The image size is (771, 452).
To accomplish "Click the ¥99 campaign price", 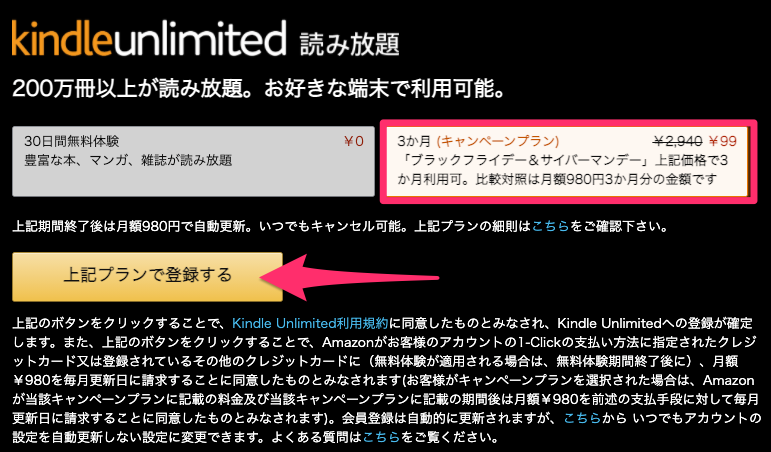I will coord(723,142).
